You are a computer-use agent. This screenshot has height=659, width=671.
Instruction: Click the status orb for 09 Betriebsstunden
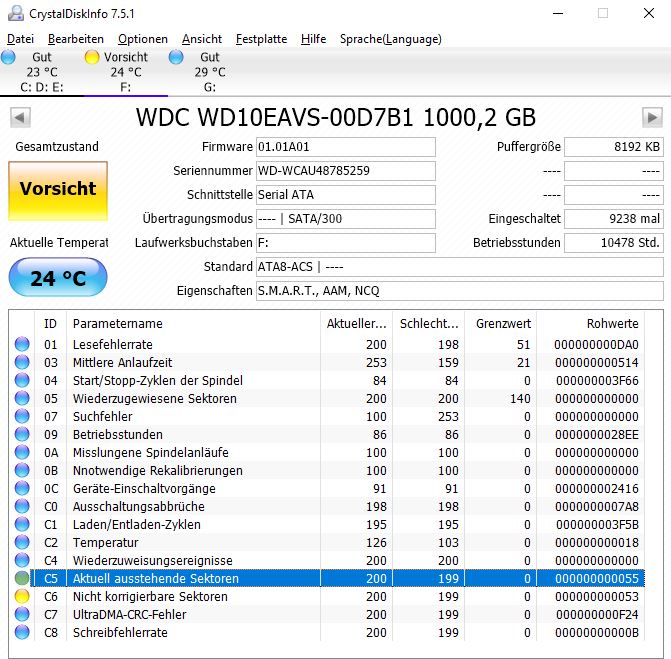(x=22, y=434)
